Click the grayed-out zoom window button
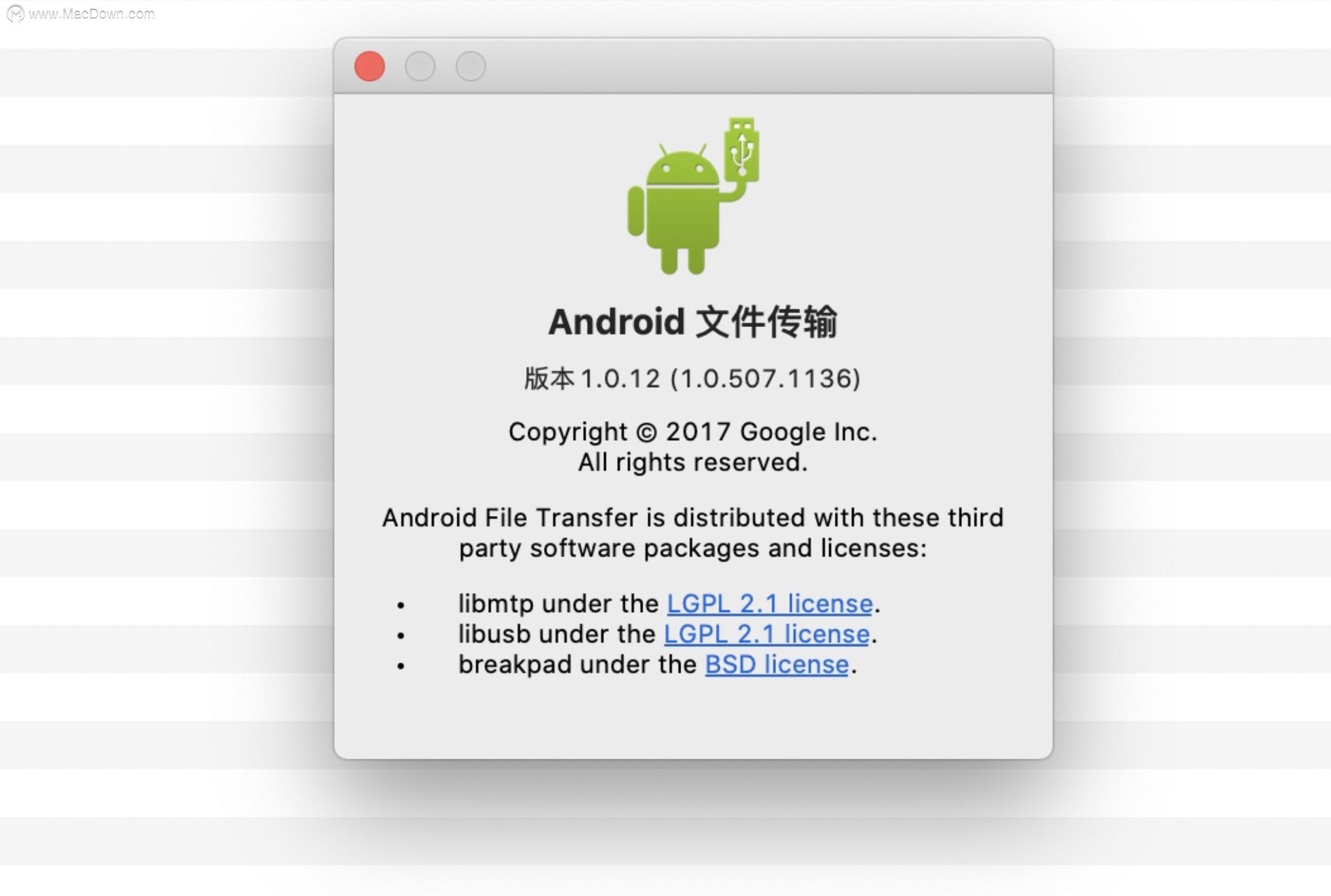The image size is (1331, 896). point(470,66)
